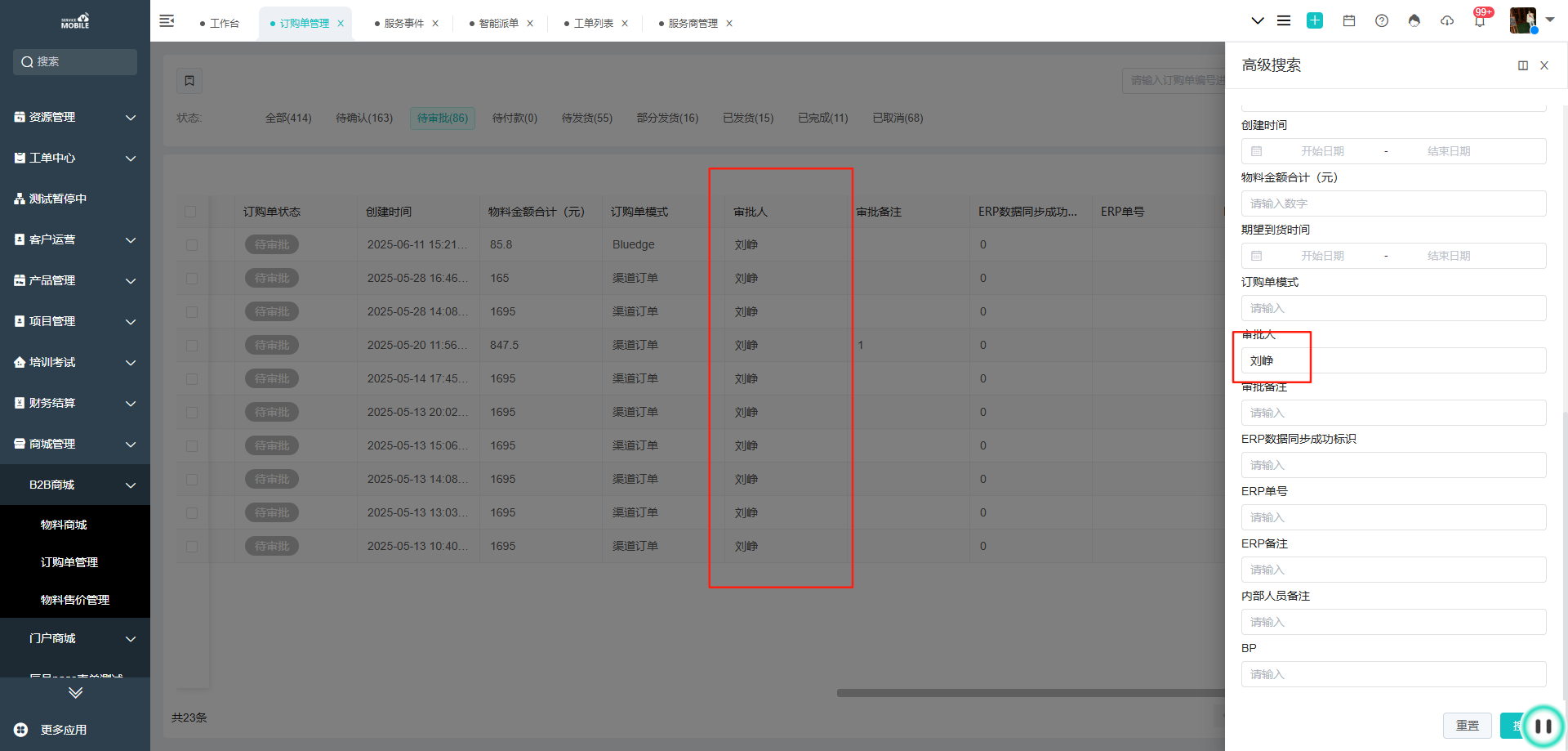Click the double-chevron below the sidebar menu
The height and width of the screenshot is (751, 1568).
point(75,692)
